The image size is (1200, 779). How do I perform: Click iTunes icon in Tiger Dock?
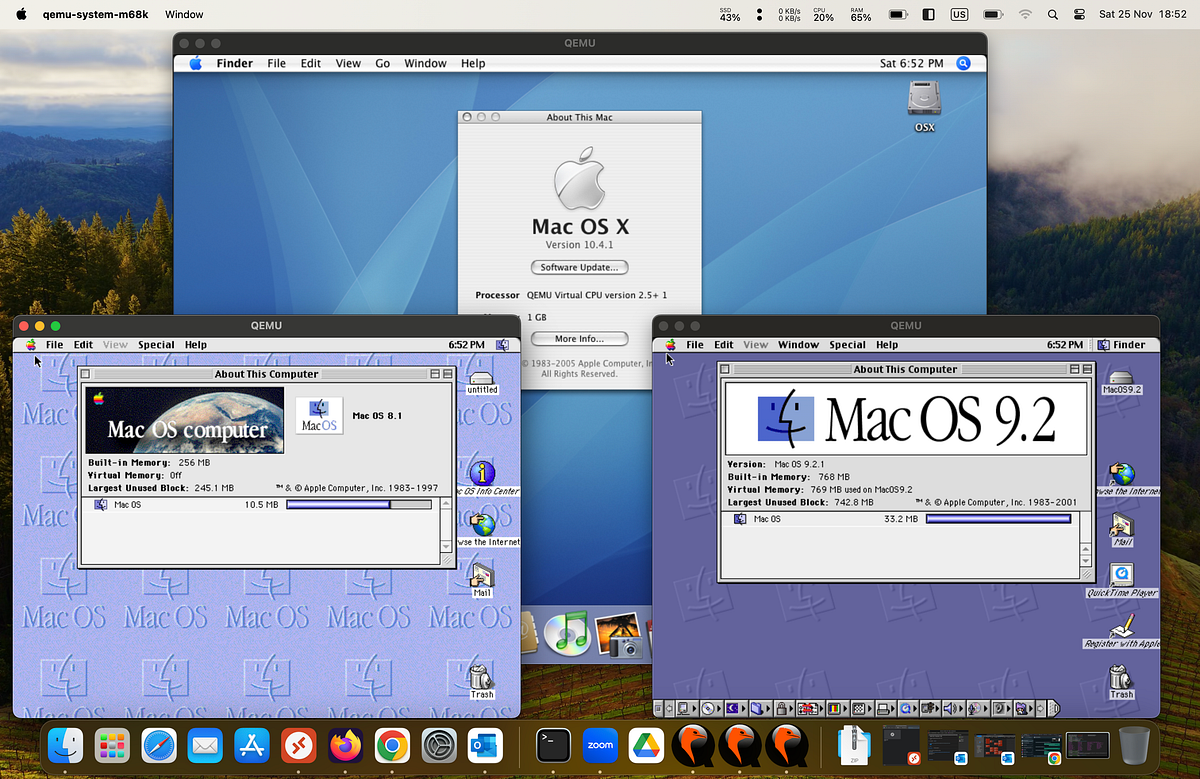click(572, 635)
